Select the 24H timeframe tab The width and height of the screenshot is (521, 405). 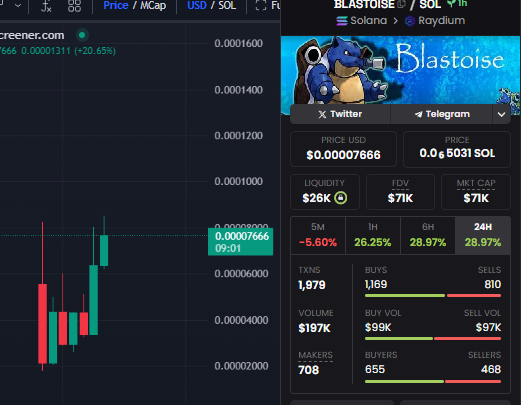click(x=483, y=235)
